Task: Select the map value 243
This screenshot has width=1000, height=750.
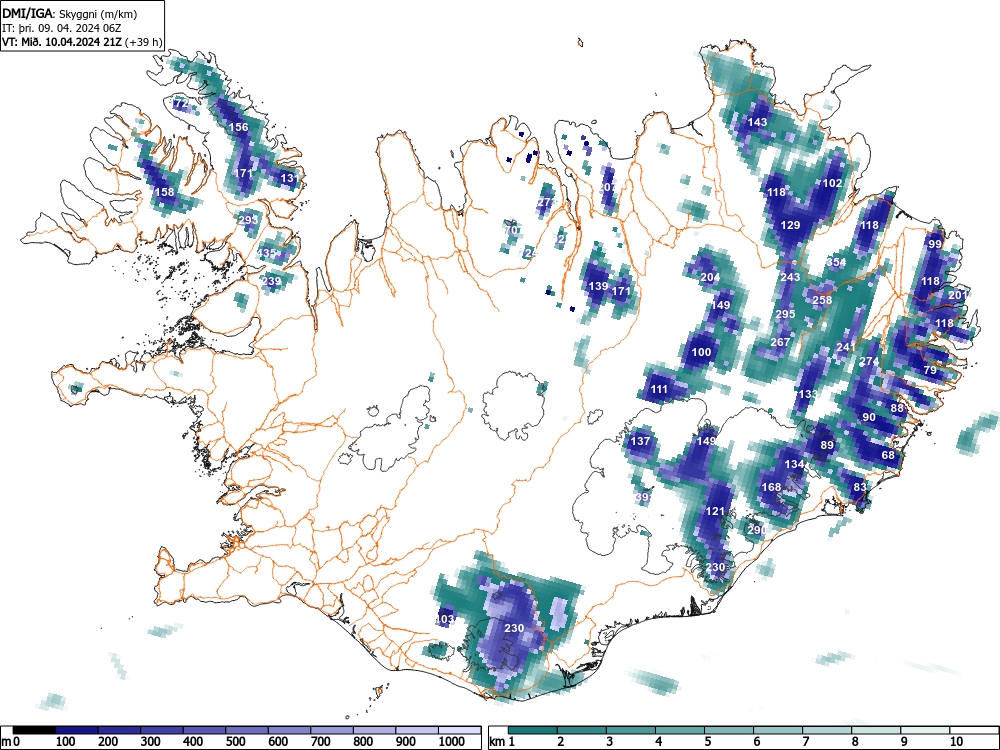Action: pos(790,277)
